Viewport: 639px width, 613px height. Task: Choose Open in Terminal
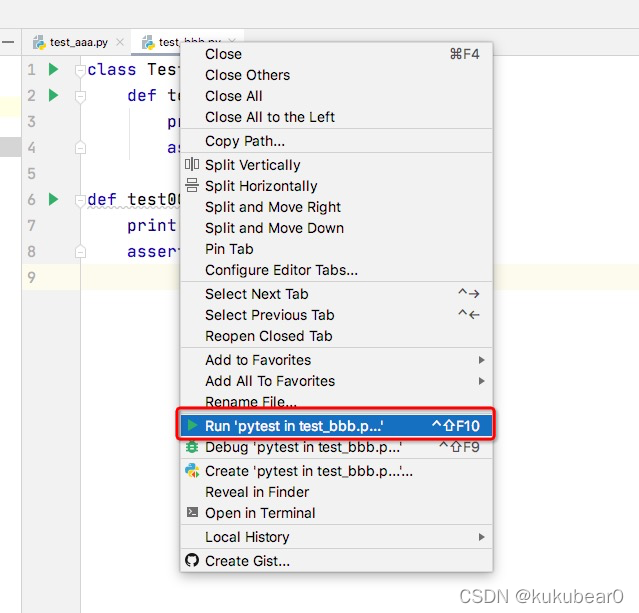(x=336, y=513)
